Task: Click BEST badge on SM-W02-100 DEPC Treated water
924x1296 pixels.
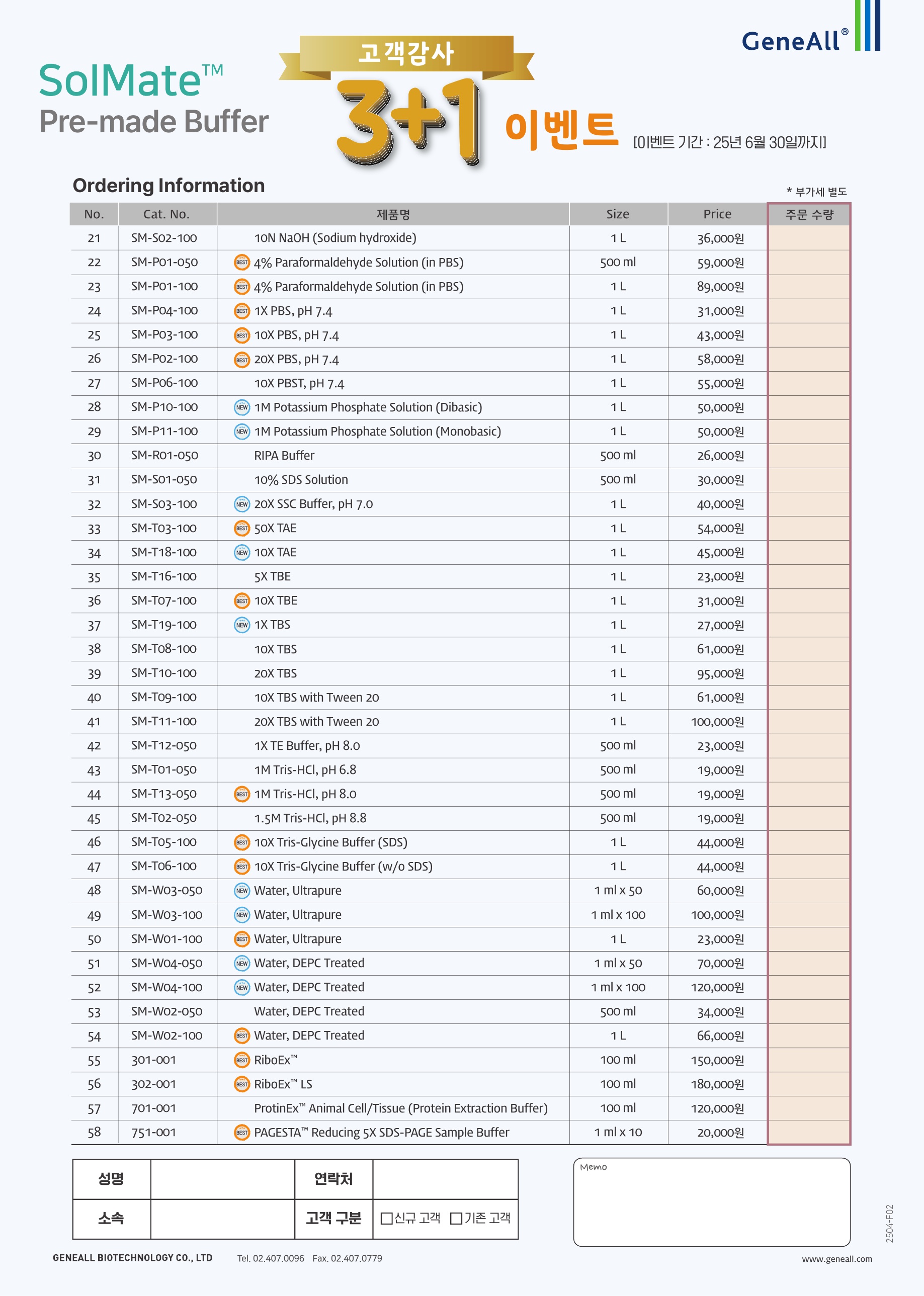Action: 242,1035
